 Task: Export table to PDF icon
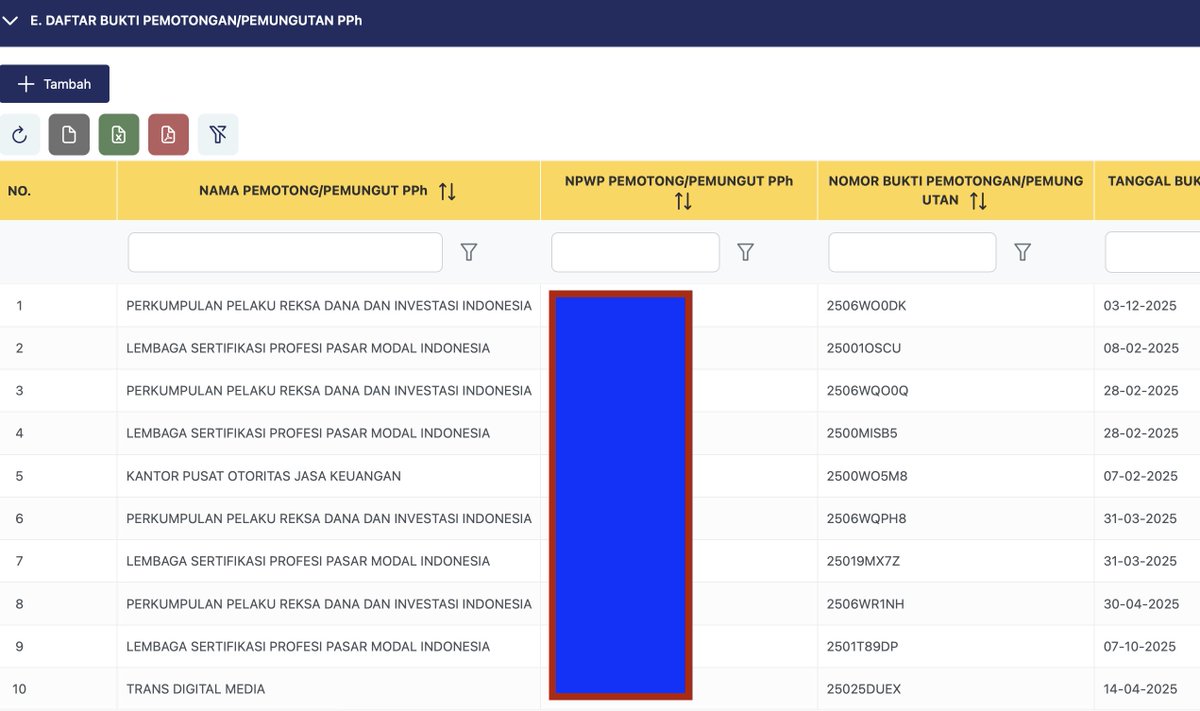point(168,134)
